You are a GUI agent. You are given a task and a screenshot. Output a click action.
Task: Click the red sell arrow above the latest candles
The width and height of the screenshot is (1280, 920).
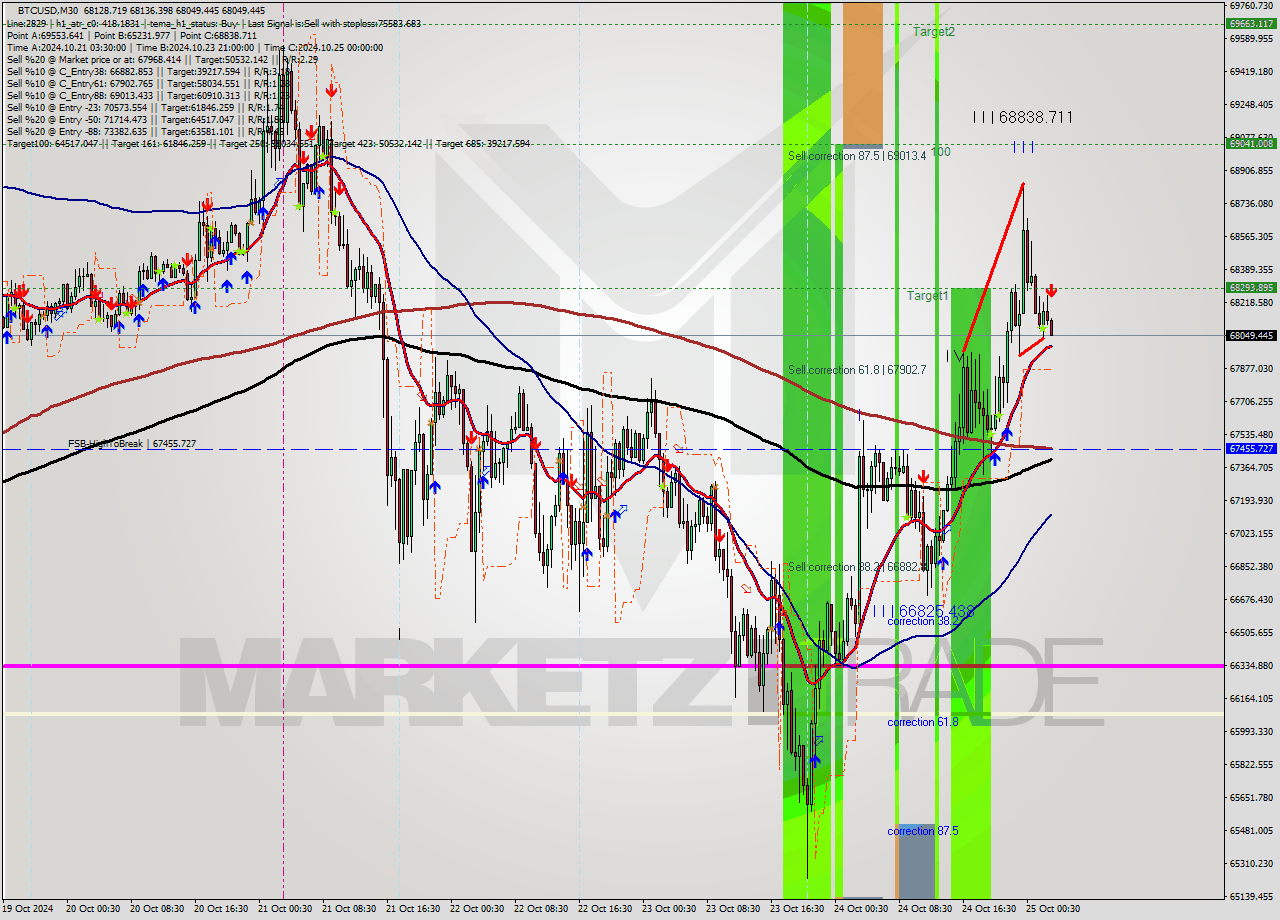pos(1051,291)
